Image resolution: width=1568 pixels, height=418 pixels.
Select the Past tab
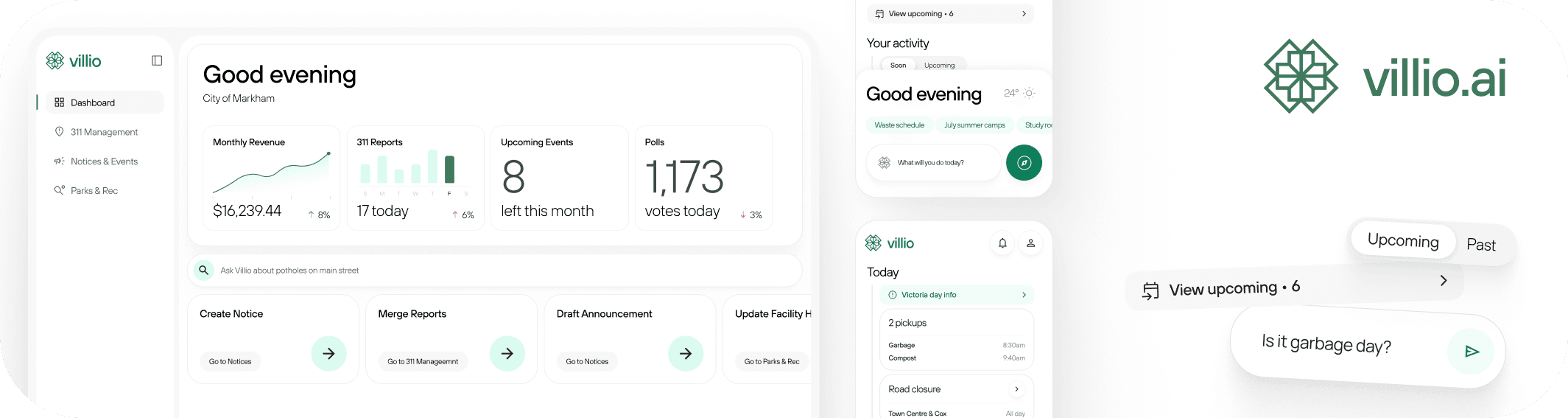pyautogui.click(x=1480, y=245)
